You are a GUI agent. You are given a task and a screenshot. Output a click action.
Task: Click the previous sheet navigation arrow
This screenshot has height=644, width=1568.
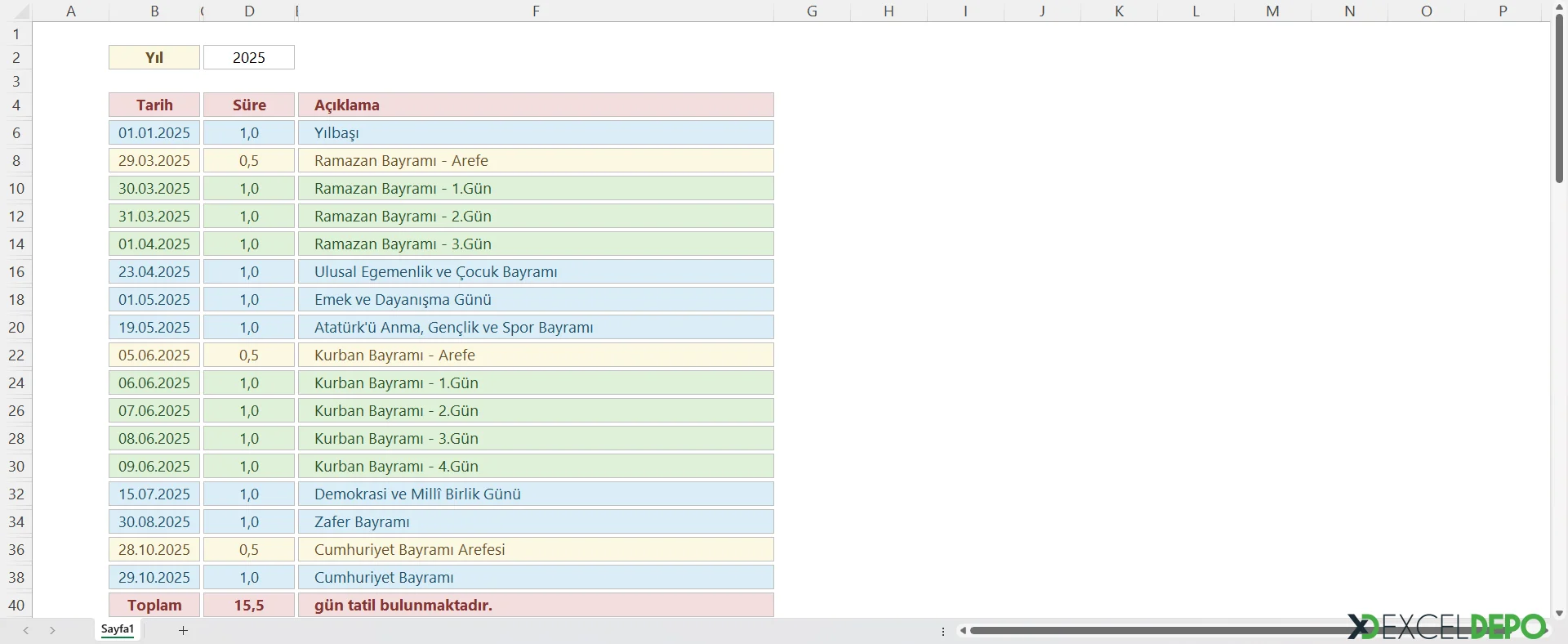click(26, 630)
